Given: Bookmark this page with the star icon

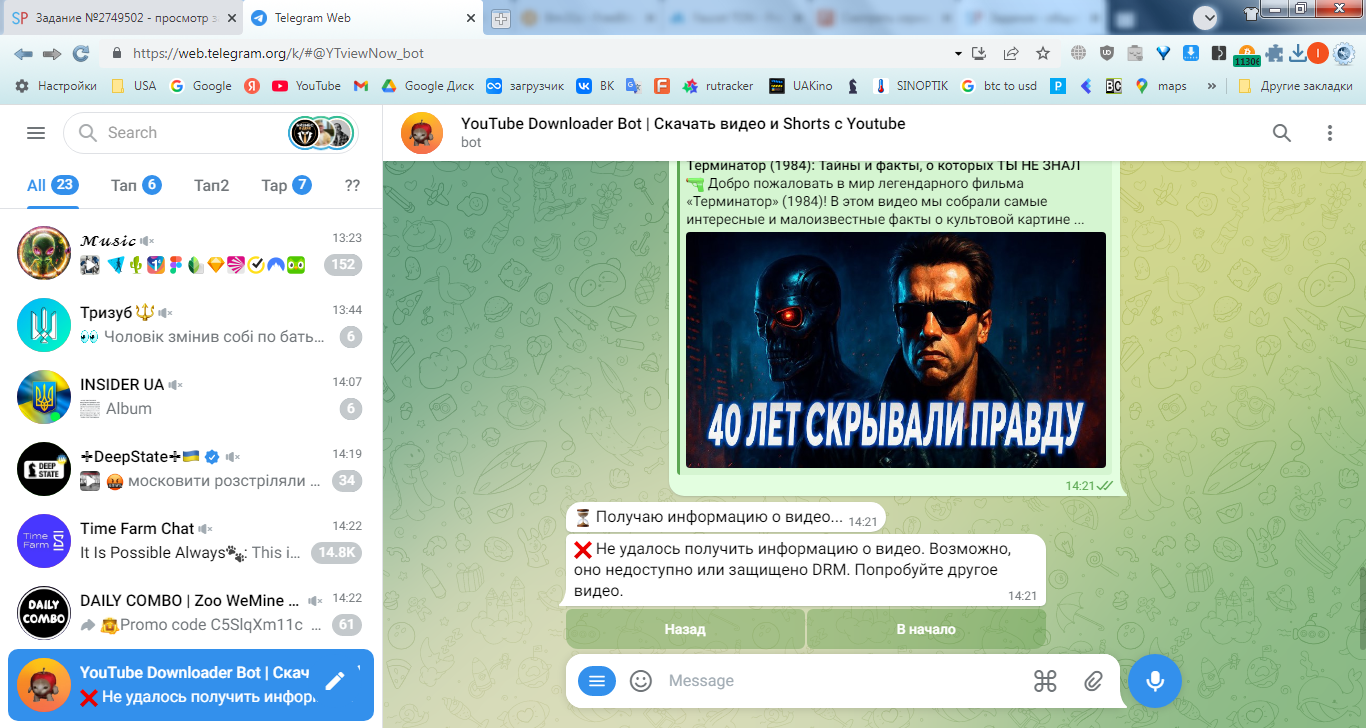Looking at the screenshot, I should point(1043,53).
